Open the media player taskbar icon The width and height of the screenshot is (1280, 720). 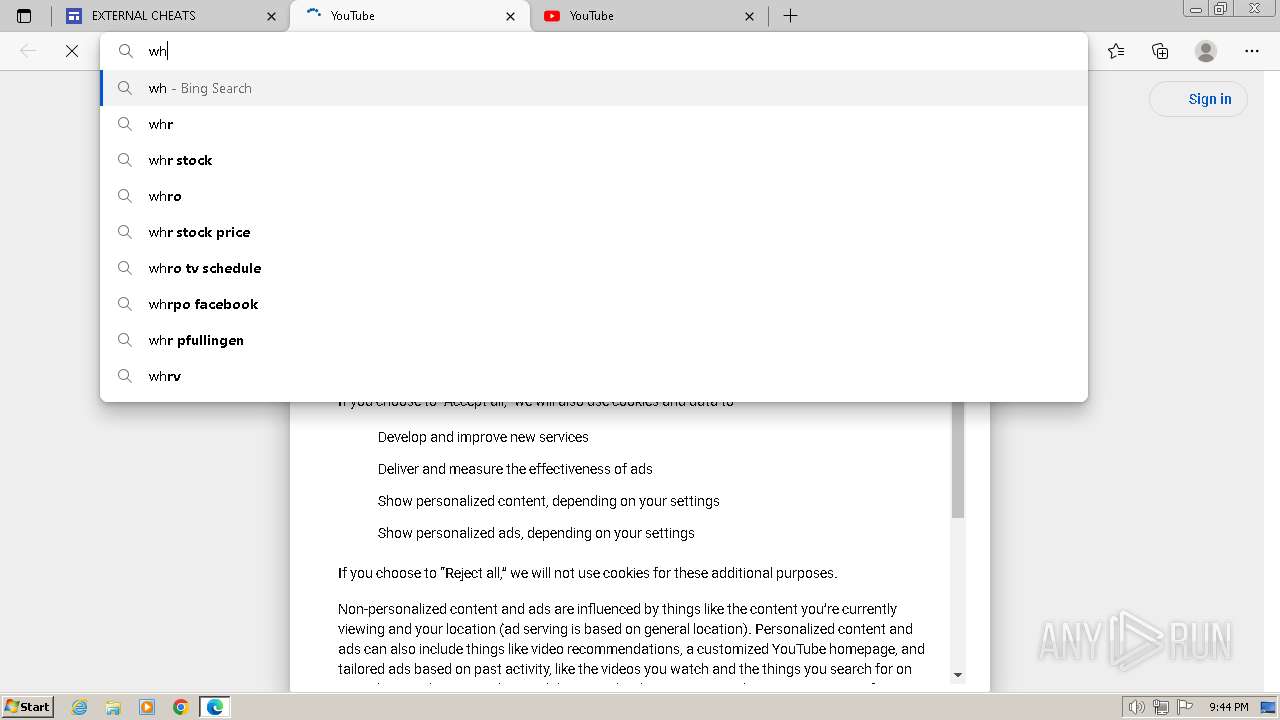click(x=147, y=707)
